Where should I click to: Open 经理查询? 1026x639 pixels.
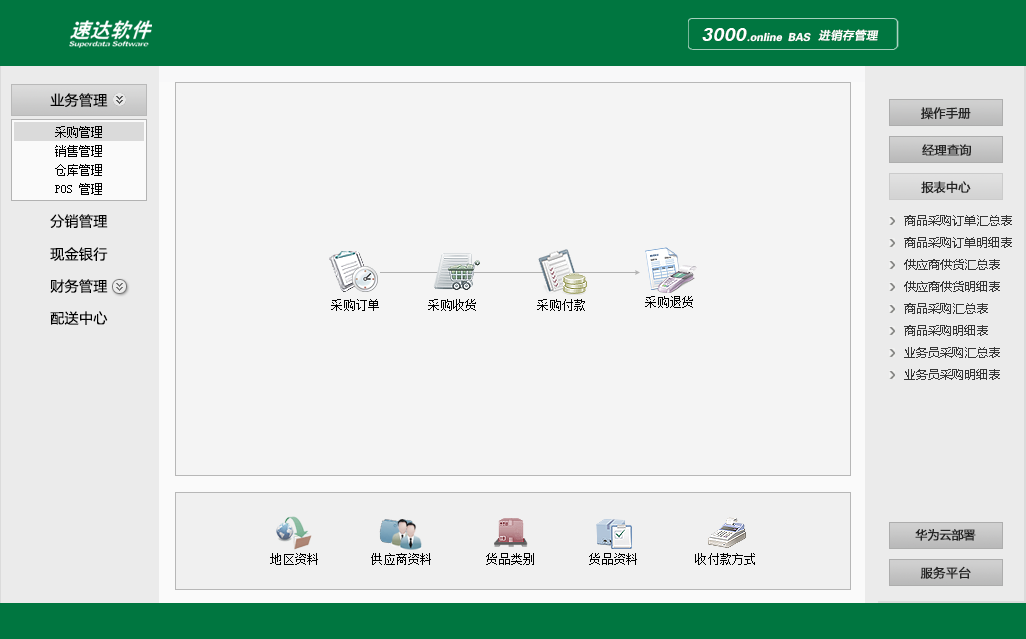[944, 149]
